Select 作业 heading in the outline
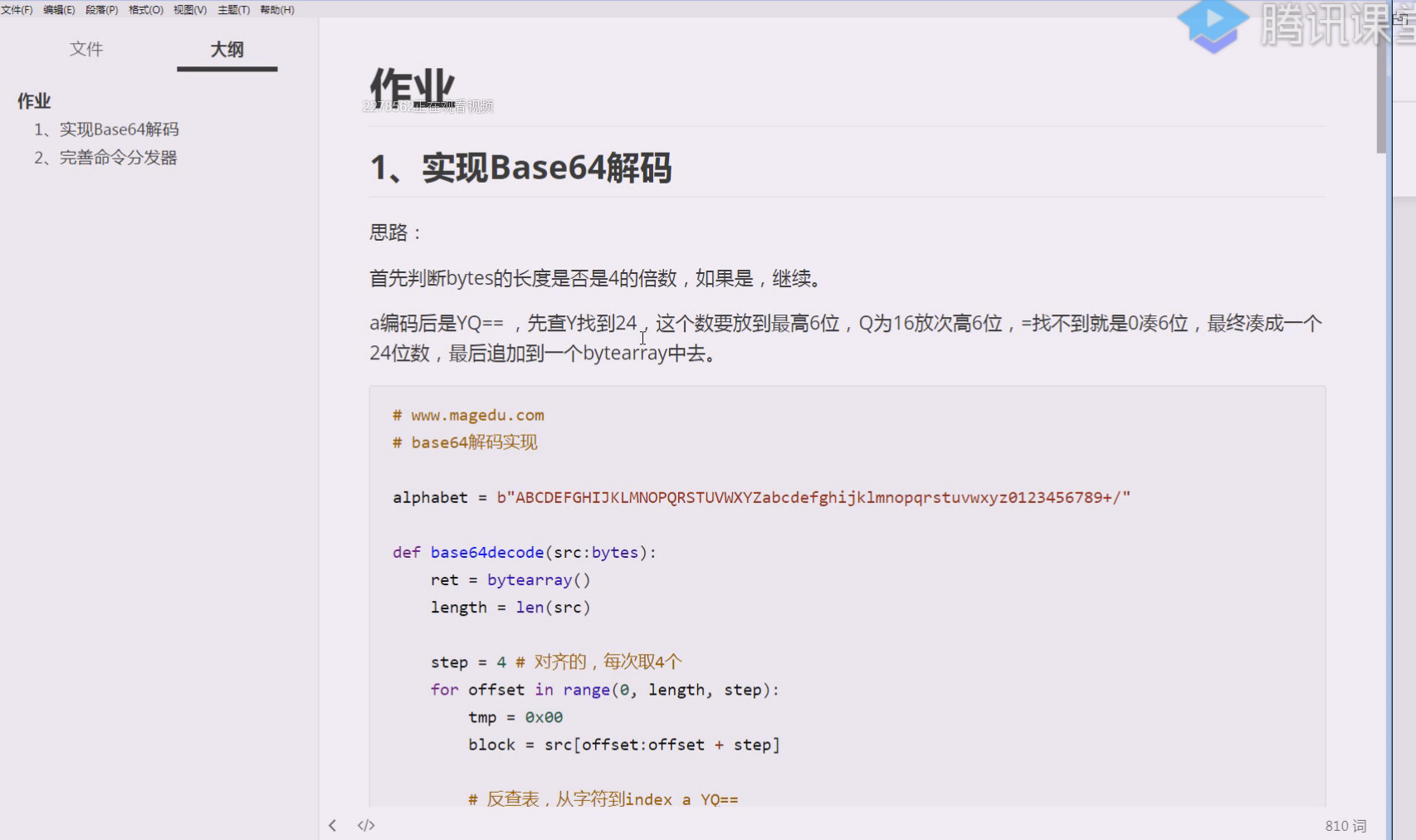Screen dimensions: 1416x840 point(34,101)
